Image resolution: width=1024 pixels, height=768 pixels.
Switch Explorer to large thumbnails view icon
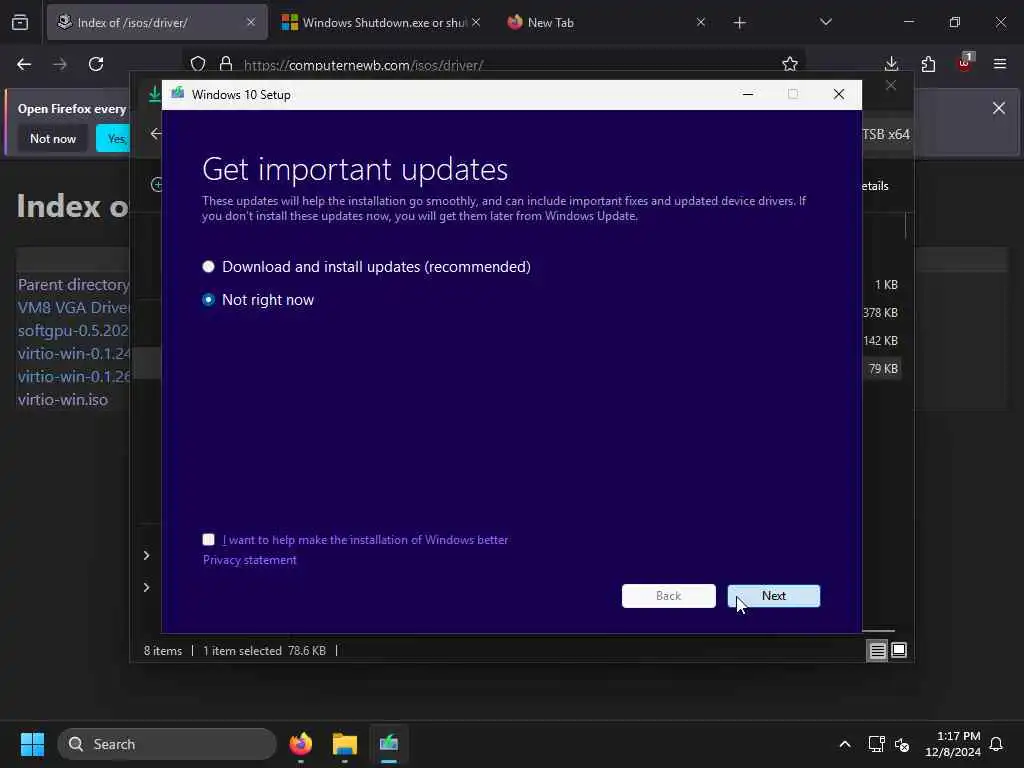[899, 650]
